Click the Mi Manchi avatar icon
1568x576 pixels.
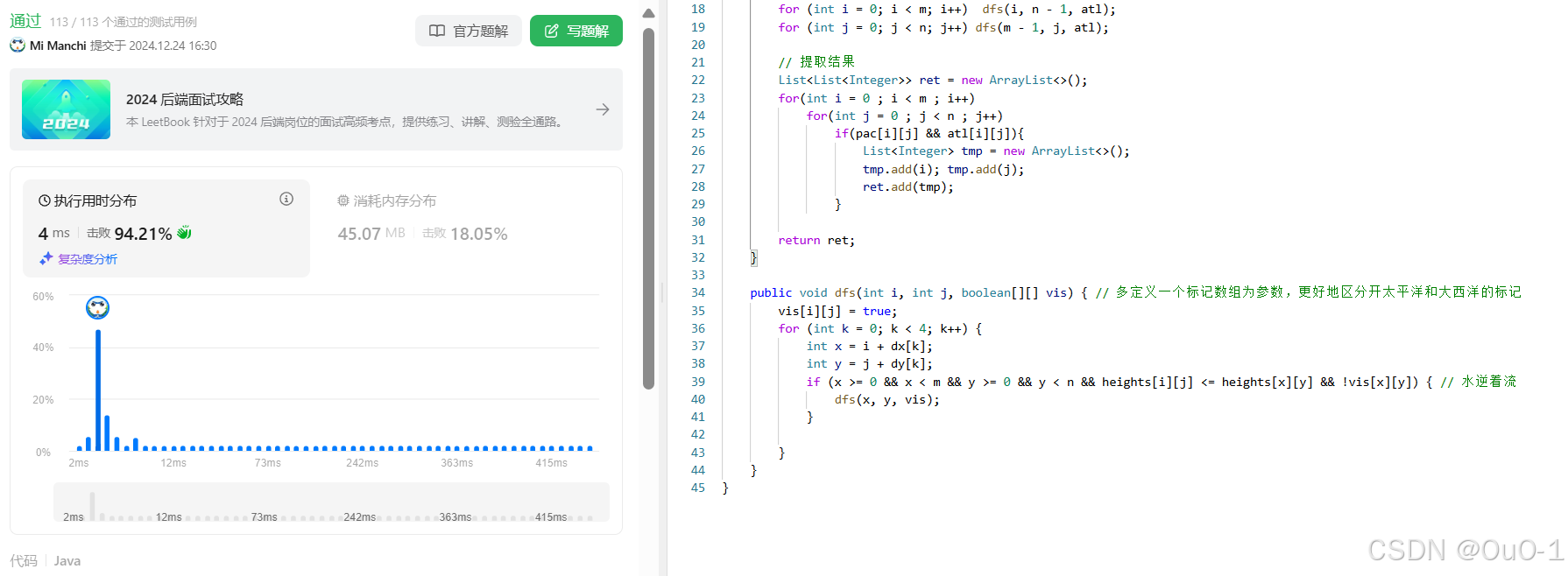pos(18,45)
